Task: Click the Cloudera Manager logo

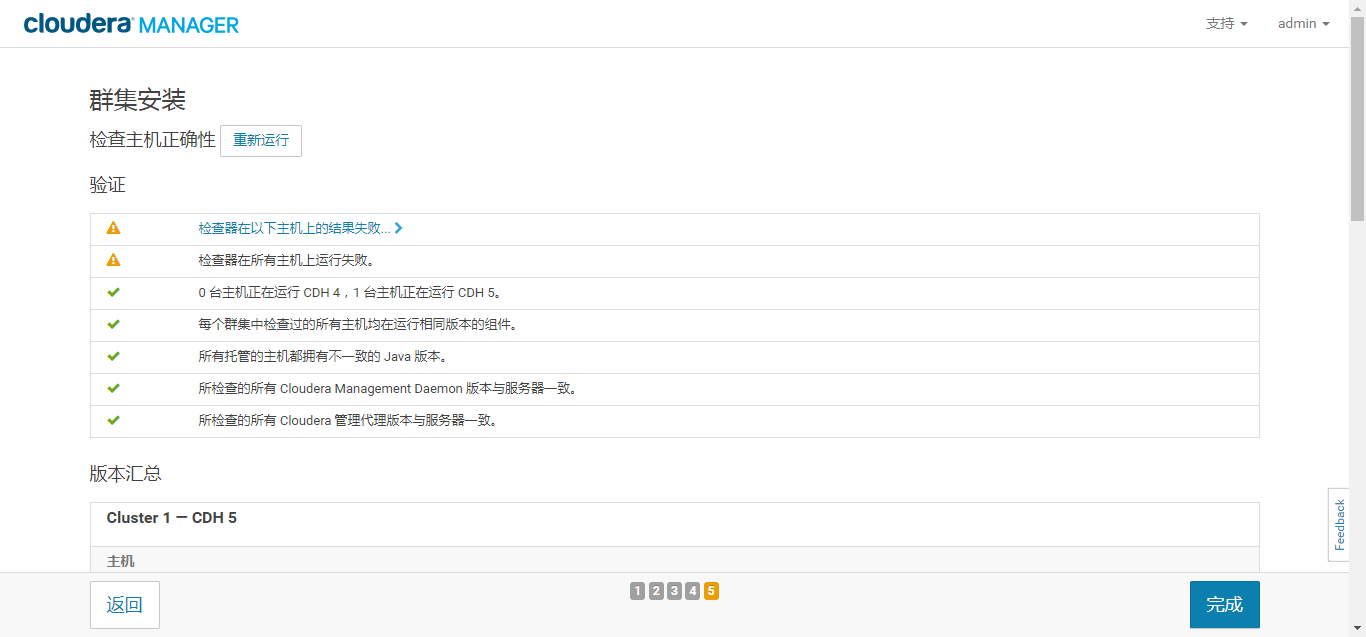Action: point(131,23)
